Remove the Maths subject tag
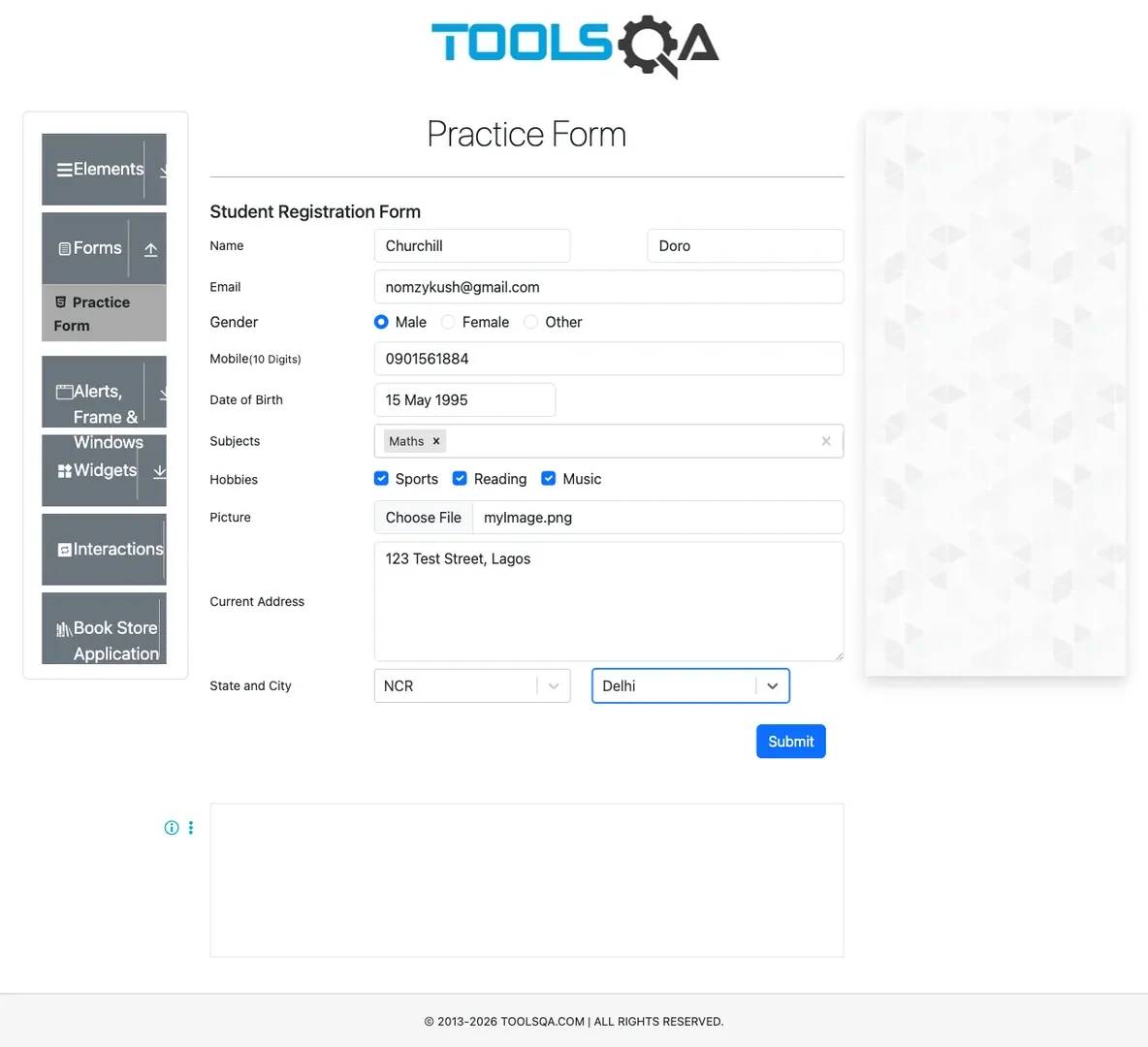Screen dimensions: 1148x1047 [x=436, y=441]
